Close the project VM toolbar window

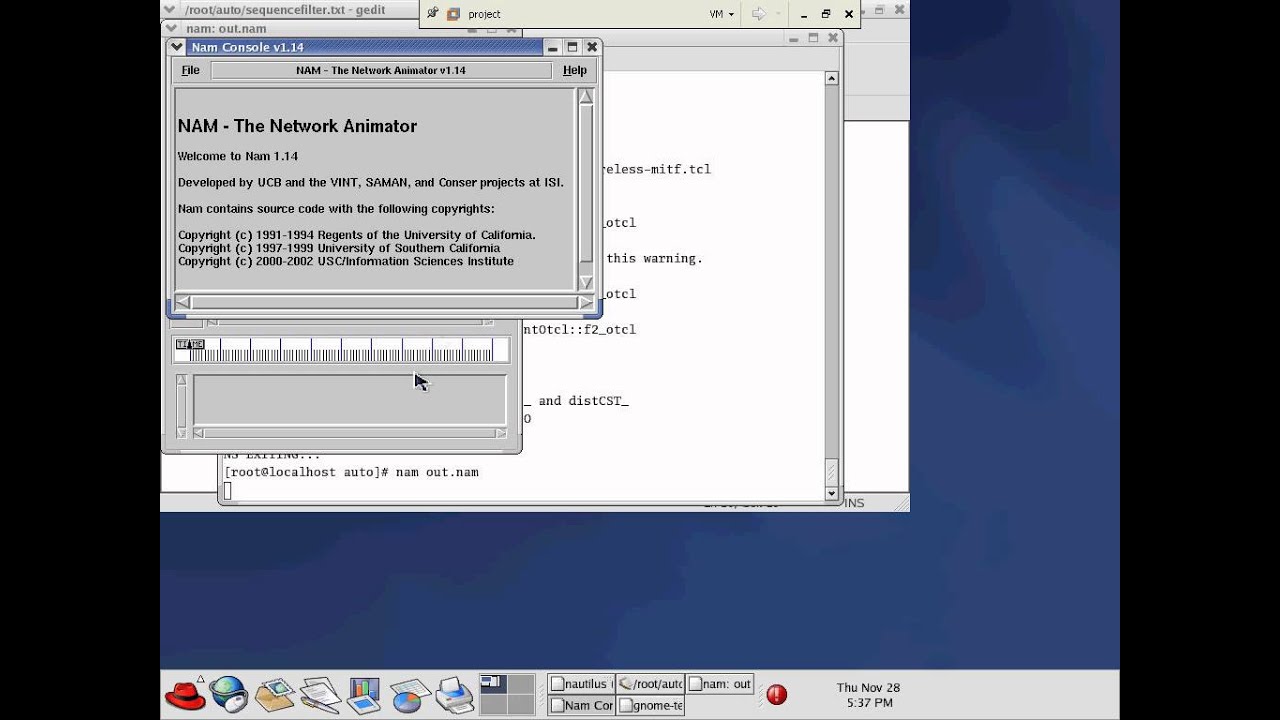click(x=849, y=14)
